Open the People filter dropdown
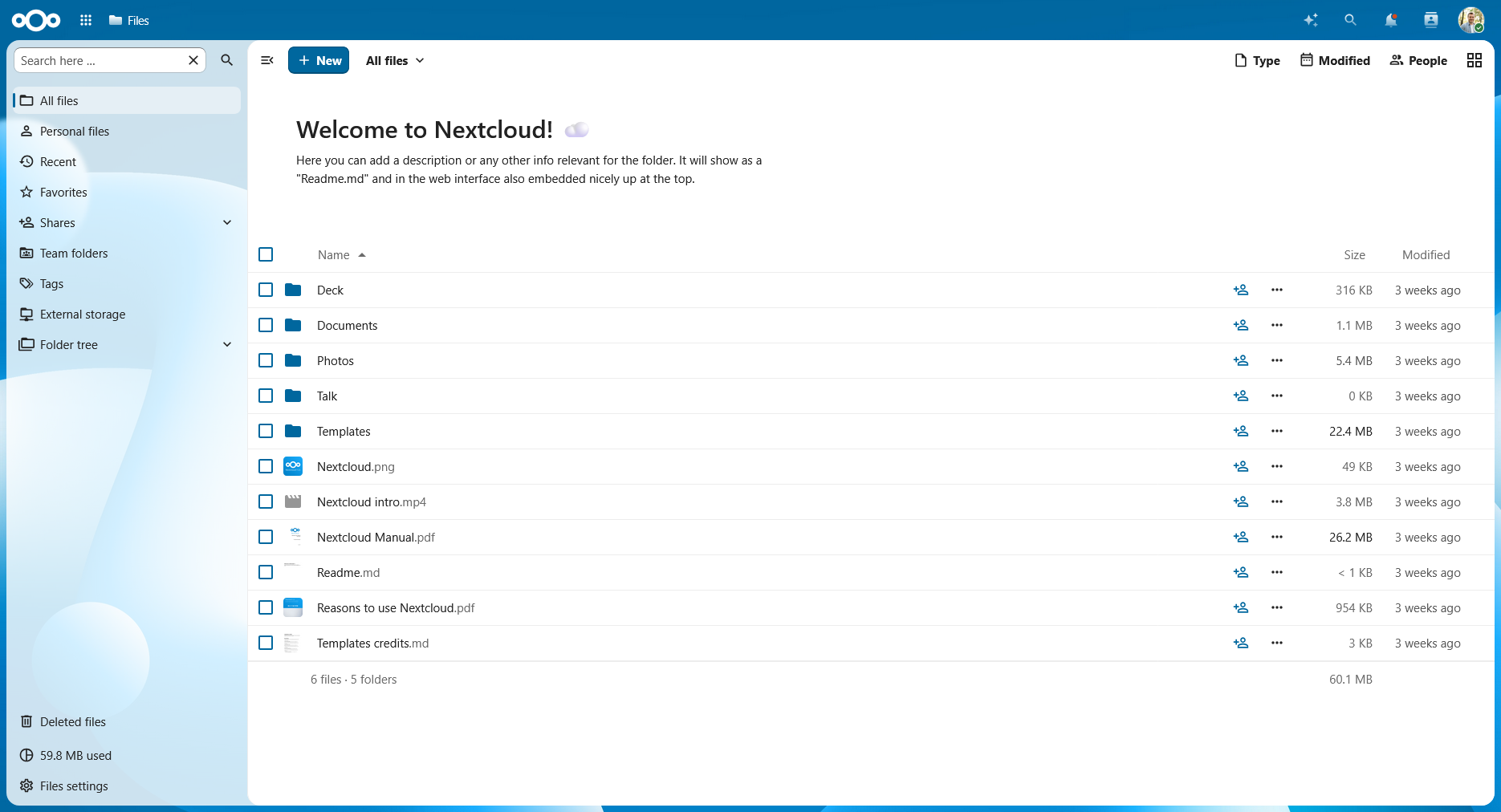The image size is (1501, 812). tap(1418, 60)
